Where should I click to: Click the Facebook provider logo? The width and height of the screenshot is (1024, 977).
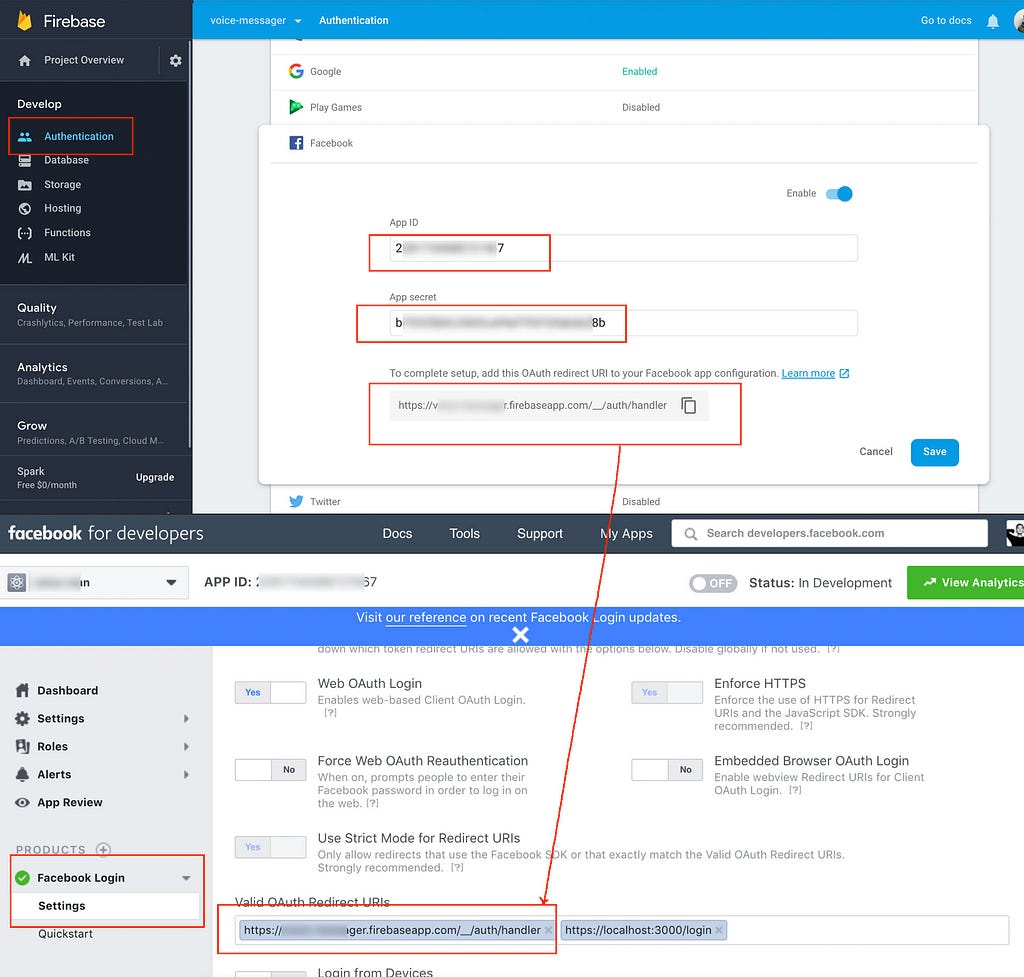pyautogui.click(x=296, y=143)
